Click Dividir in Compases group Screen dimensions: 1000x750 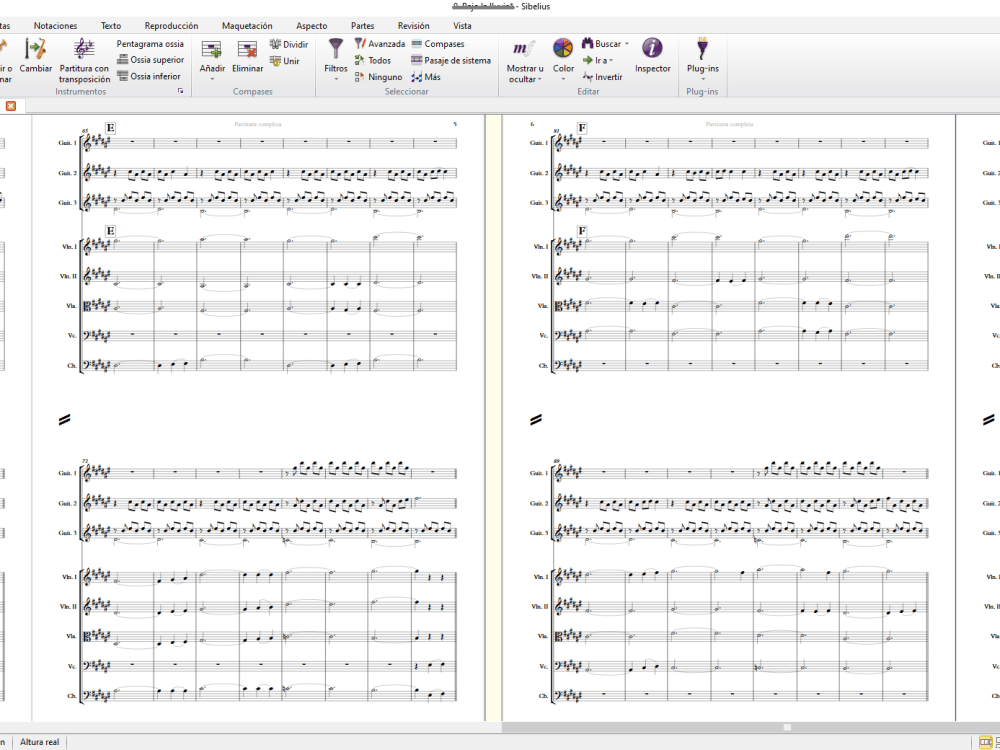[289, 44]
